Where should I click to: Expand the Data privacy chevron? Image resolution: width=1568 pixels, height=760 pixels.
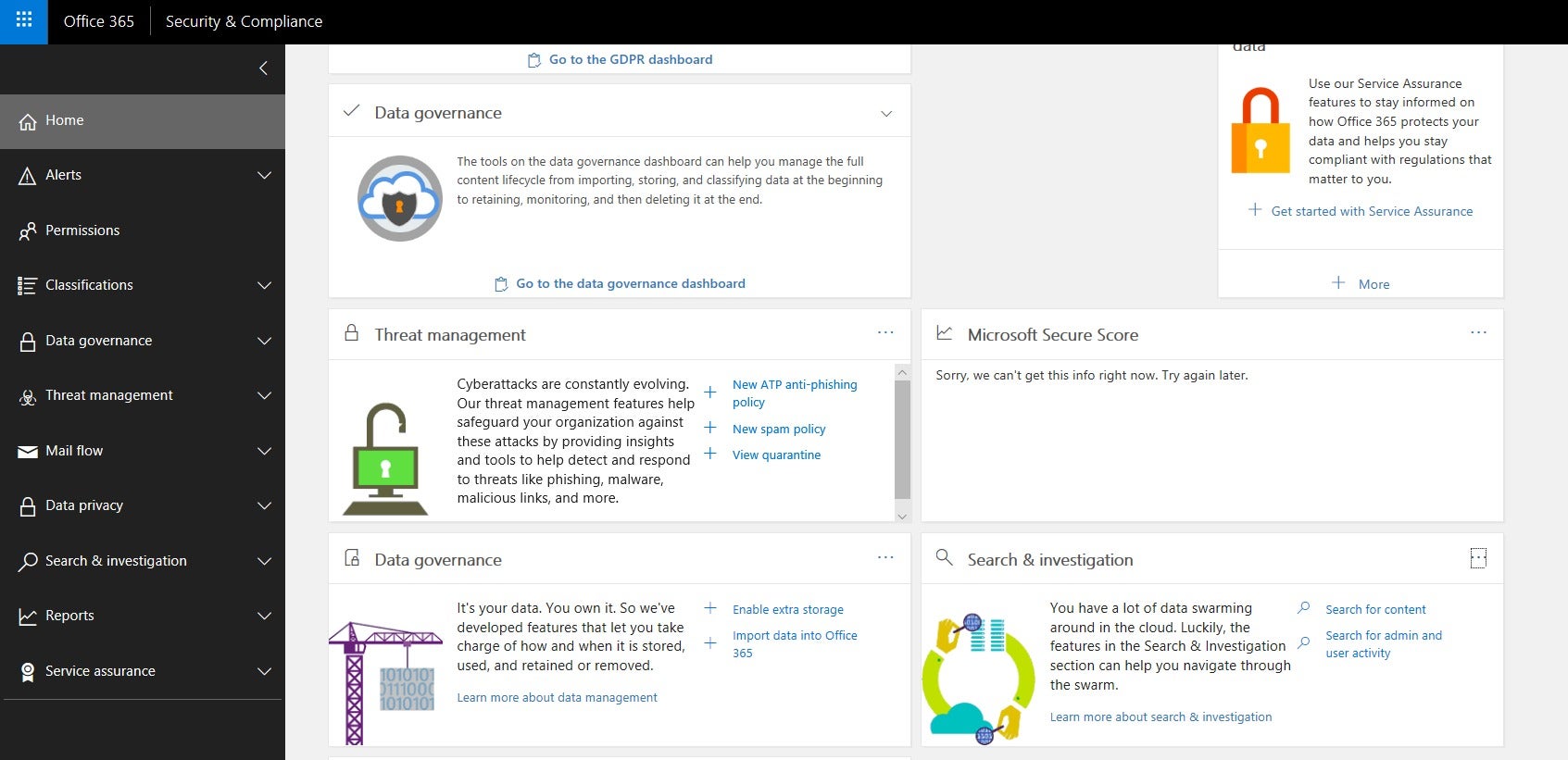click(264, 505)
